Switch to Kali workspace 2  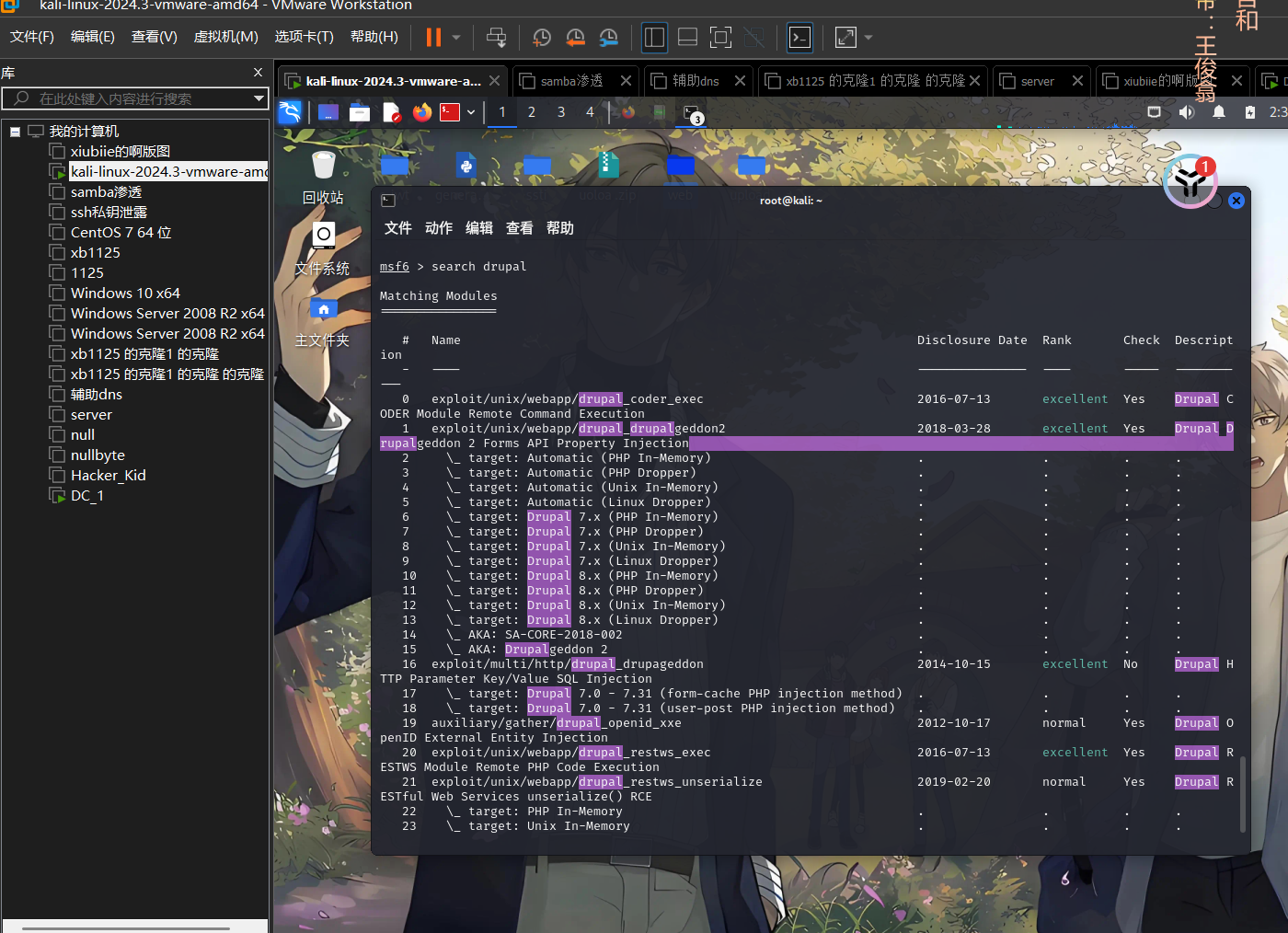(x=531, y=112)
